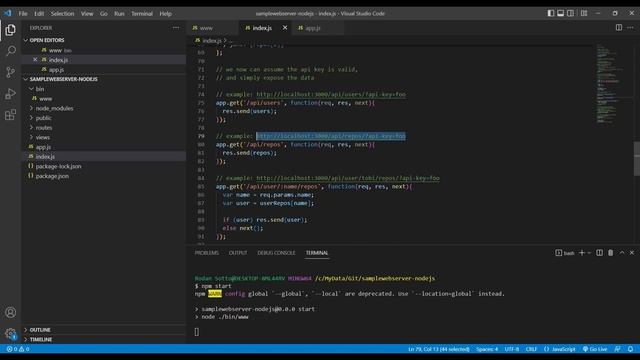Create a new terminal with plus icon
Image resolution: width=640 pixels, height=360 pixels.
click(x=582, y=253)
